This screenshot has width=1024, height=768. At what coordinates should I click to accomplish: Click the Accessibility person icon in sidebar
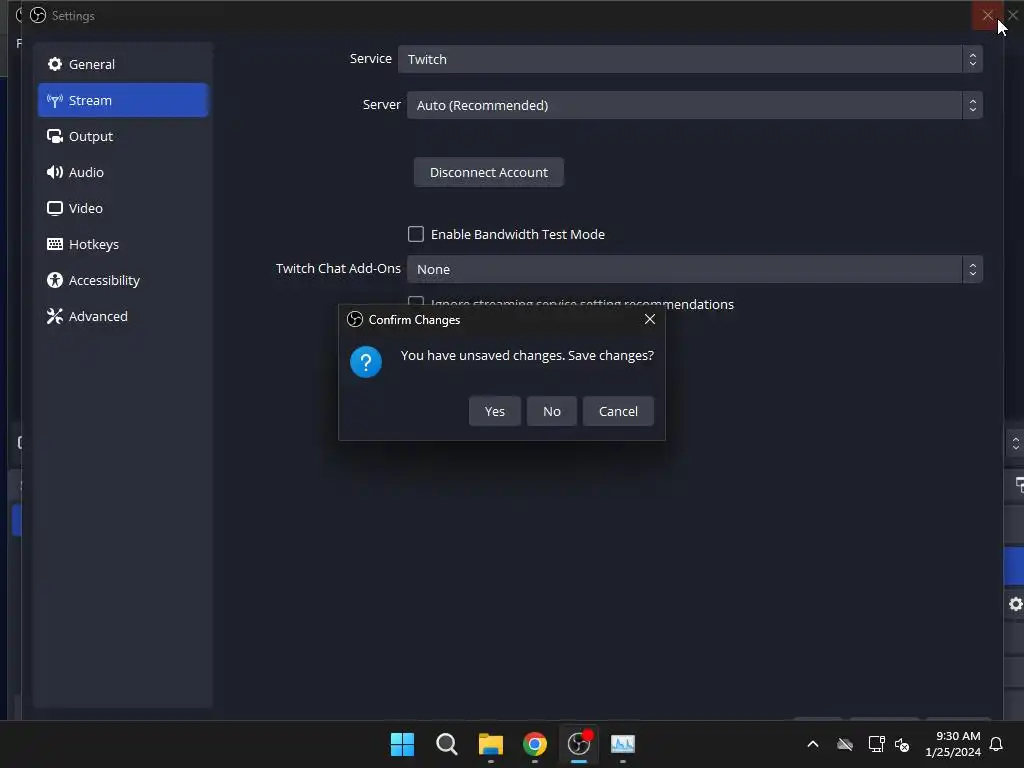tap(55, 280)
